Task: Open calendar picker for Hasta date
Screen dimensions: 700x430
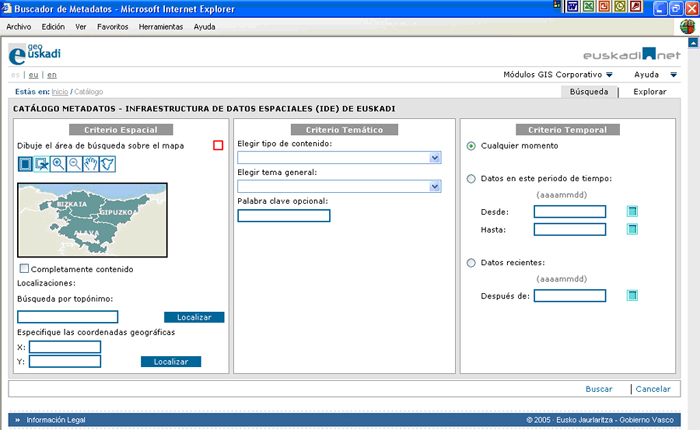Action: click(632, 229)
